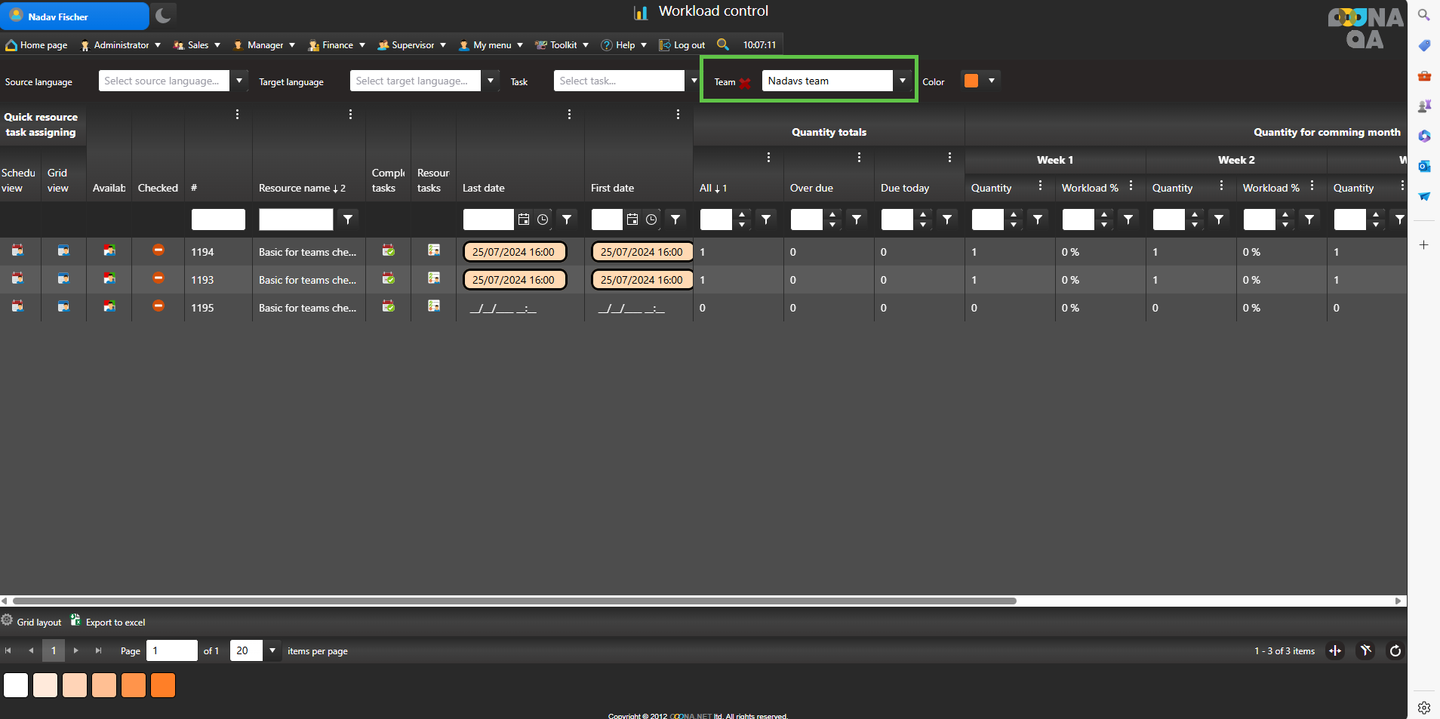Open schedule view for resource 1194
This screenshot has height=719, width=1440.
point(17,250)
